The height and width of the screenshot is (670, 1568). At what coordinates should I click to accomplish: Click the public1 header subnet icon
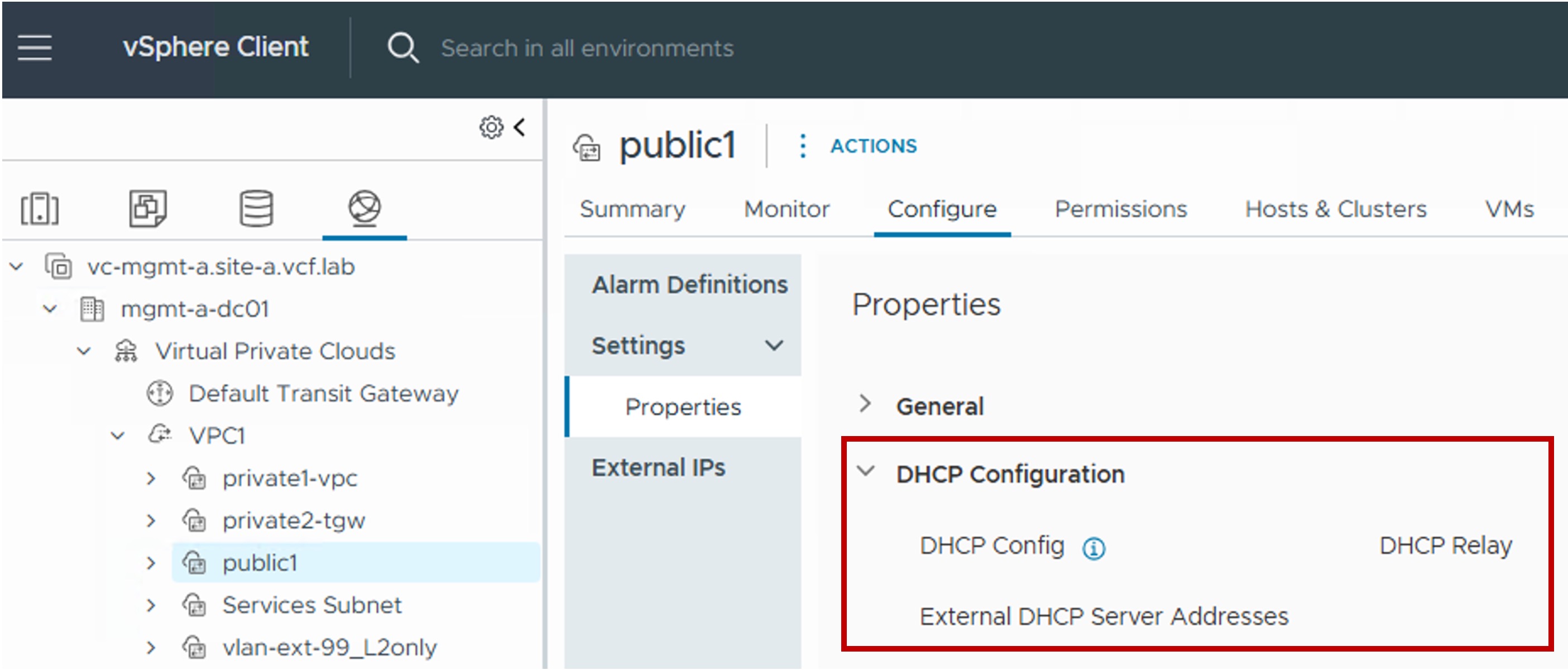pyautogui.click(x=587, y=148)
